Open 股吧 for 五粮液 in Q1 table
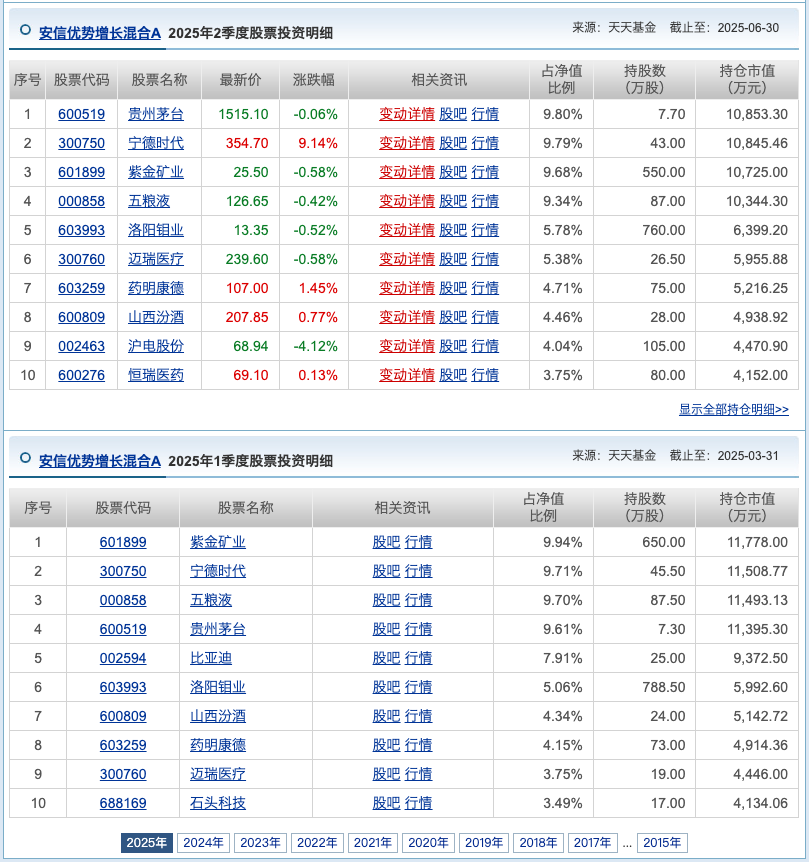This screenshot has width=809, height=862. point(386,600)
